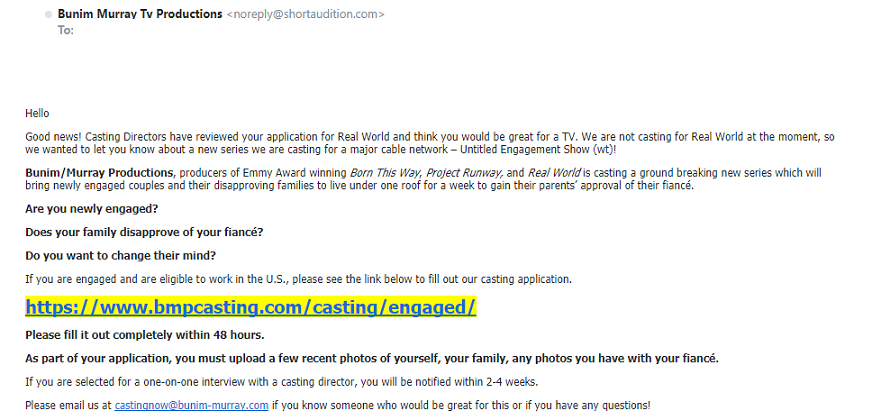The height and width of the screenshot is (420, 872).
Task: Click Does your family disapprove line
Action: point(144,233)
